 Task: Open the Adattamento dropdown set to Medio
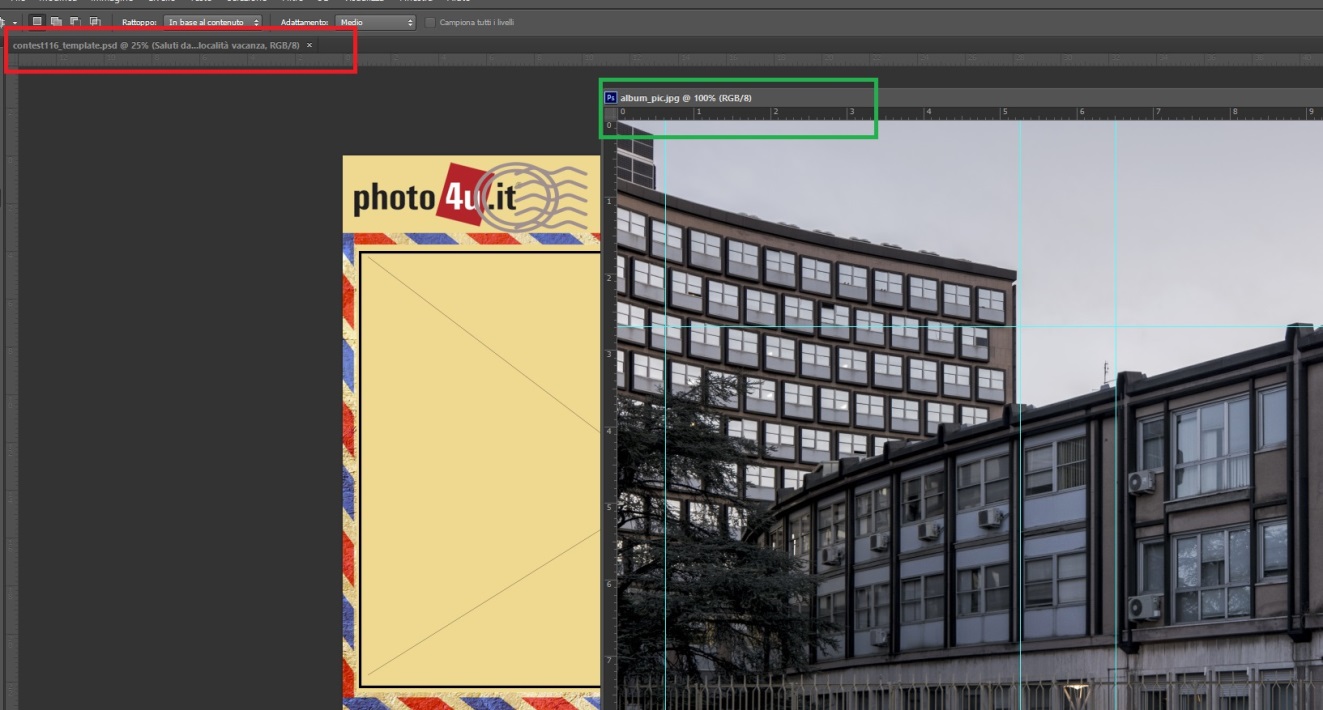[376, 22]
